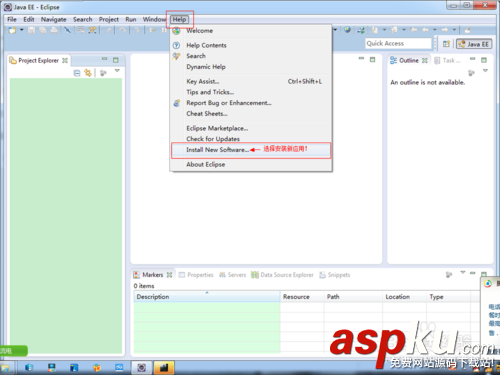Open the New dropdown arrow in toolbar

pyautogui.click(x=22, y=30)
